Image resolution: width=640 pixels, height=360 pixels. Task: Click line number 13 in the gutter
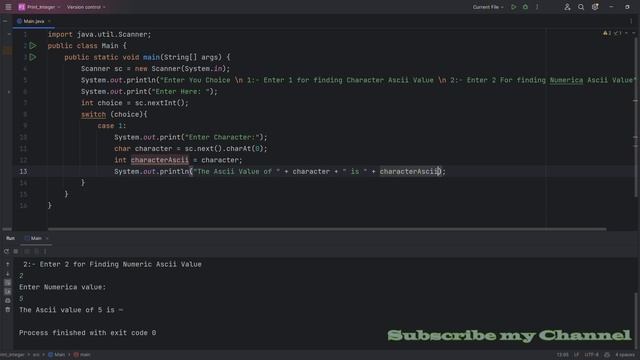coord(23,171)
